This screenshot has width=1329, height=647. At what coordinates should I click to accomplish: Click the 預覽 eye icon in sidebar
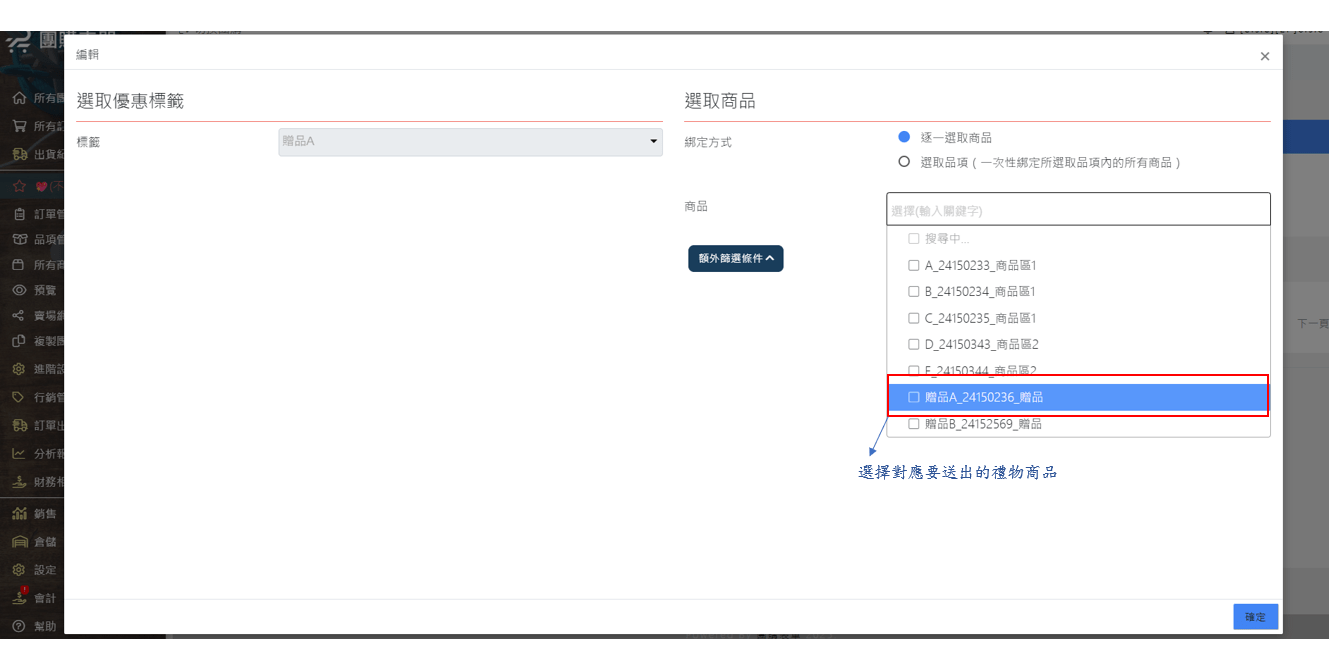(x=19, y=290)
